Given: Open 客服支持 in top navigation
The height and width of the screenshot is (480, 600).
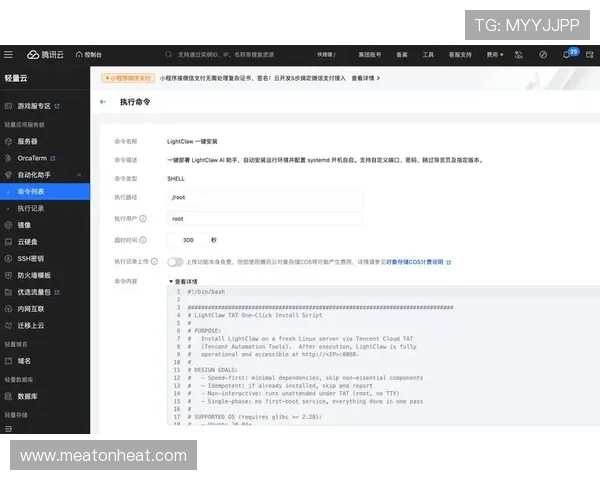Looking at the screenshot, I should (x=460, y=55).
